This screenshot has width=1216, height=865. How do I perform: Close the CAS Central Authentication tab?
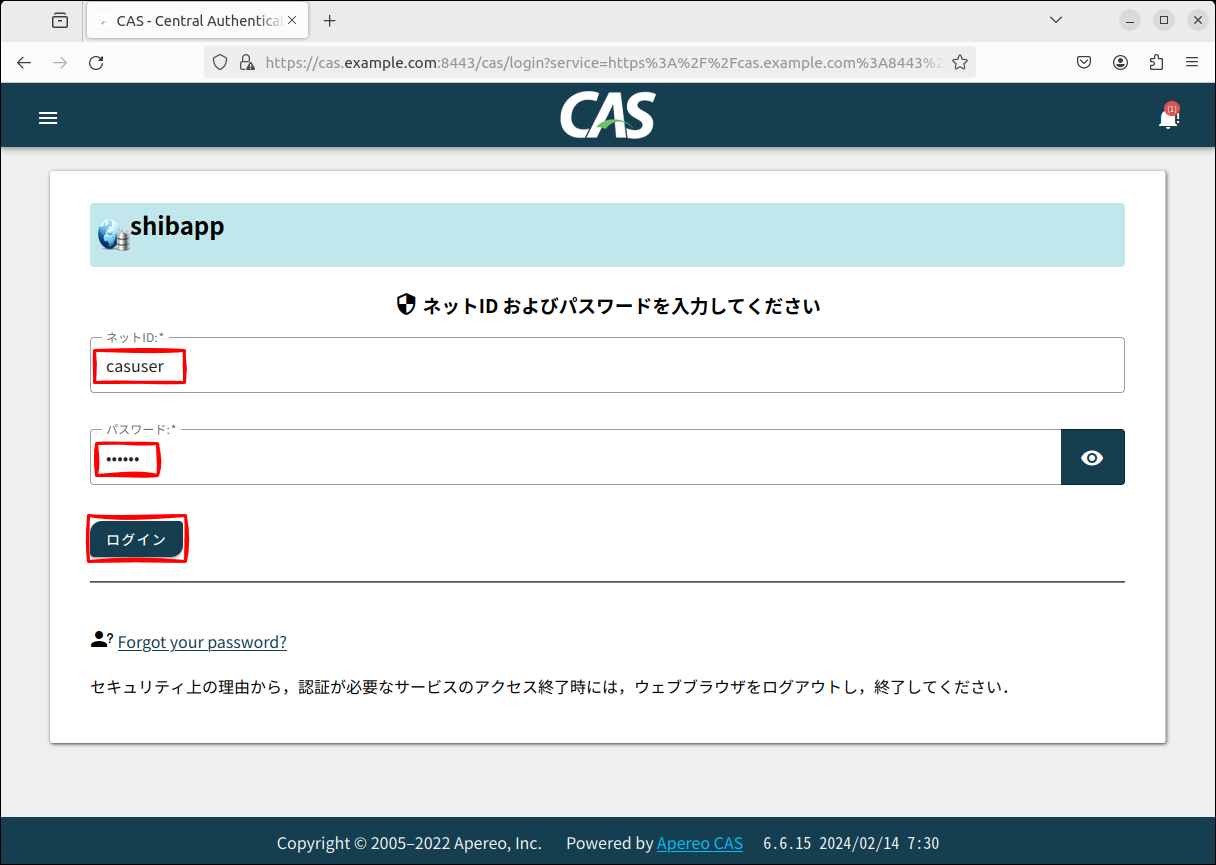[x=293, y=20]
